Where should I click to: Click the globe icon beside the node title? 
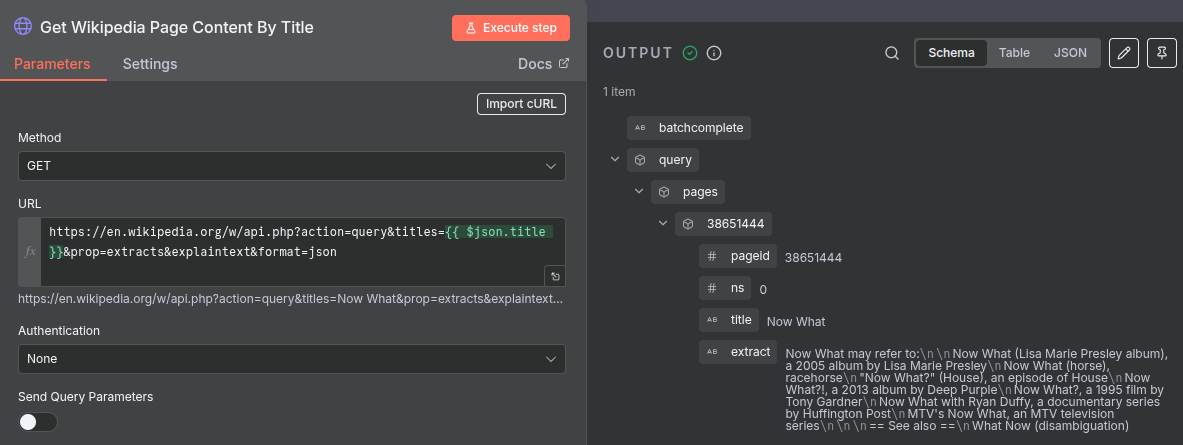(23, 27)
